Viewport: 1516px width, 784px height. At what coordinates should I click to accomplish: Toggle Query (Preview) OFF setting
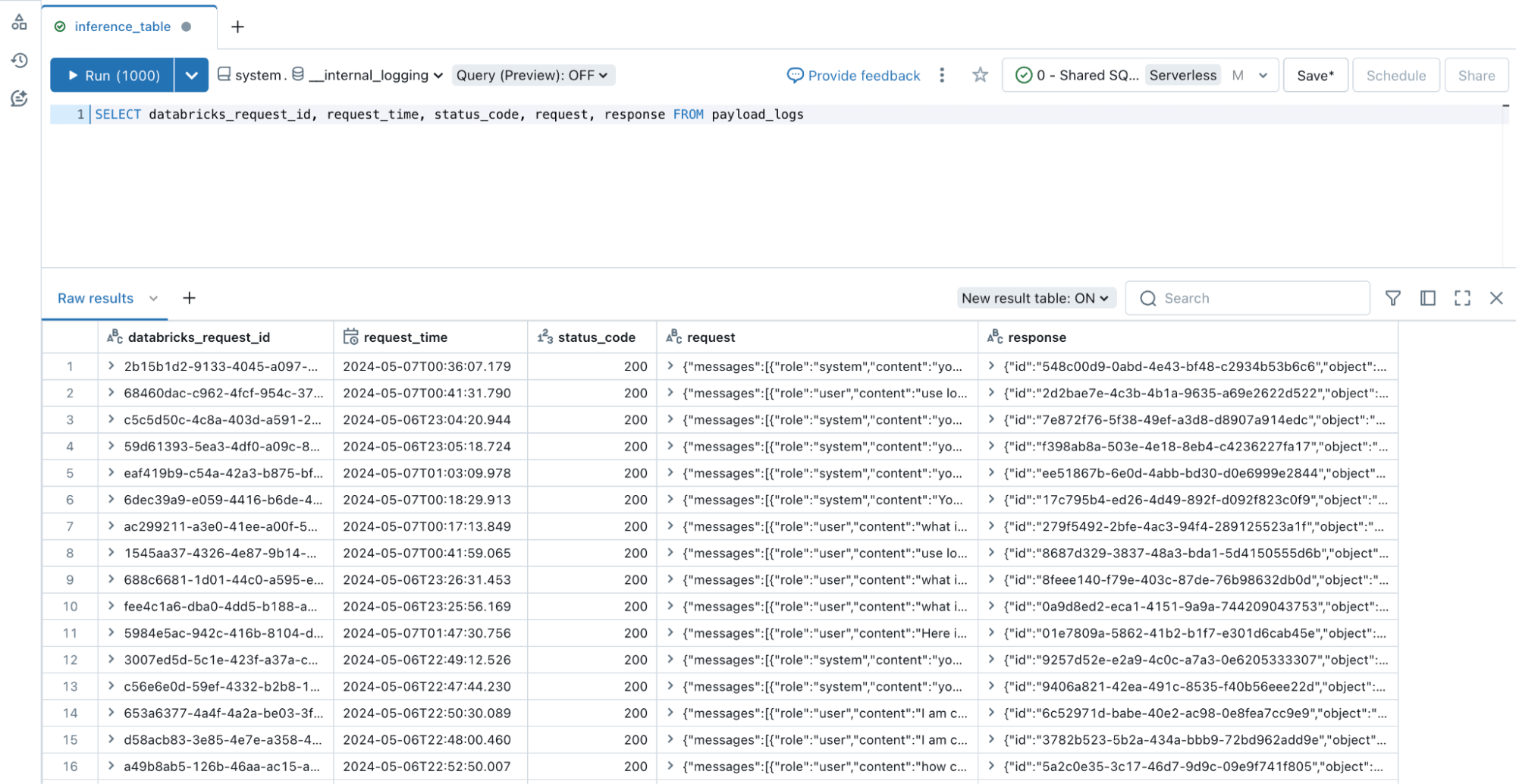click(532, 75)
